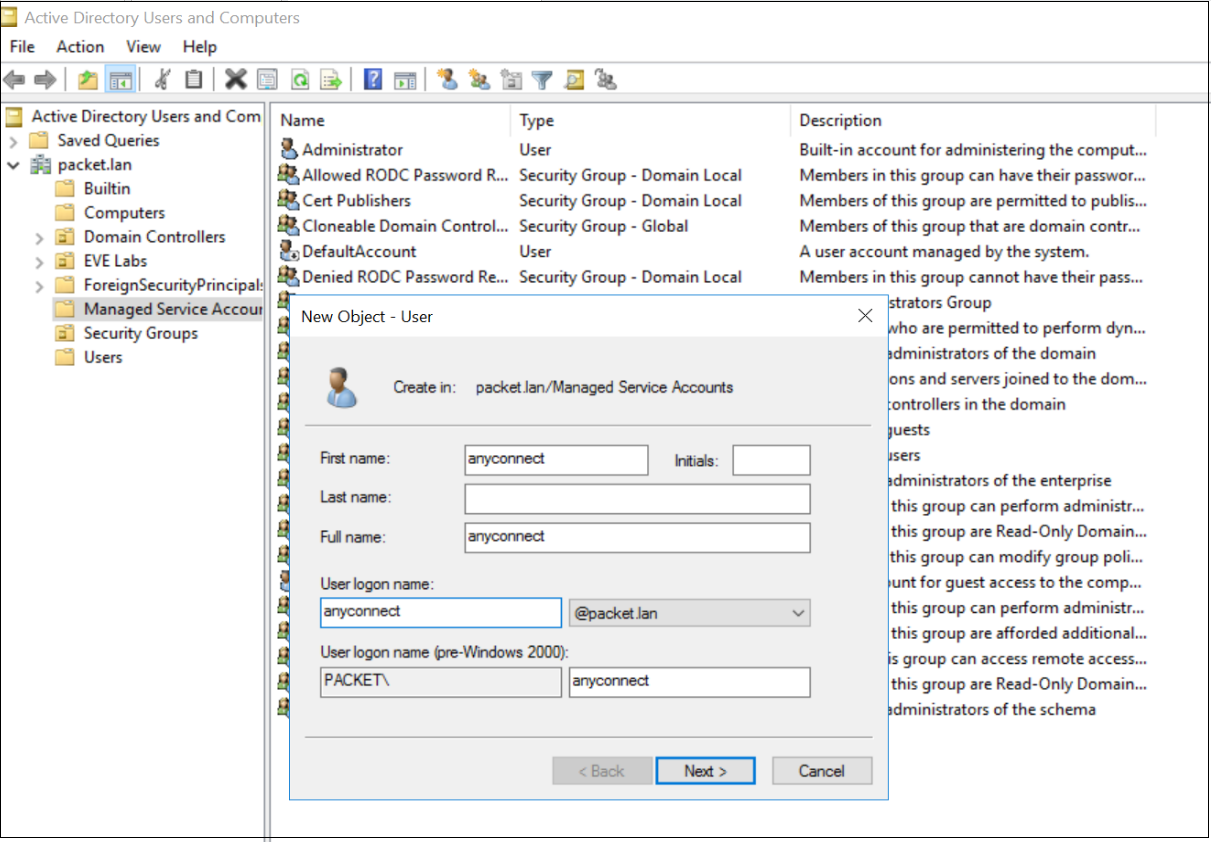Viewport: 1211px width, 842px height.
Task: Click Cancel in the New Object dialog
Action: coord(822,771)
